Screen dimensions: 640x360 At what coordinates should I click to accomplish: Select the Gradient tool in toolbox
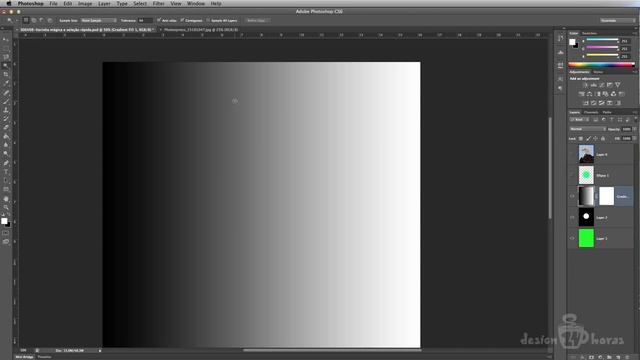click(x=6, y=137)
